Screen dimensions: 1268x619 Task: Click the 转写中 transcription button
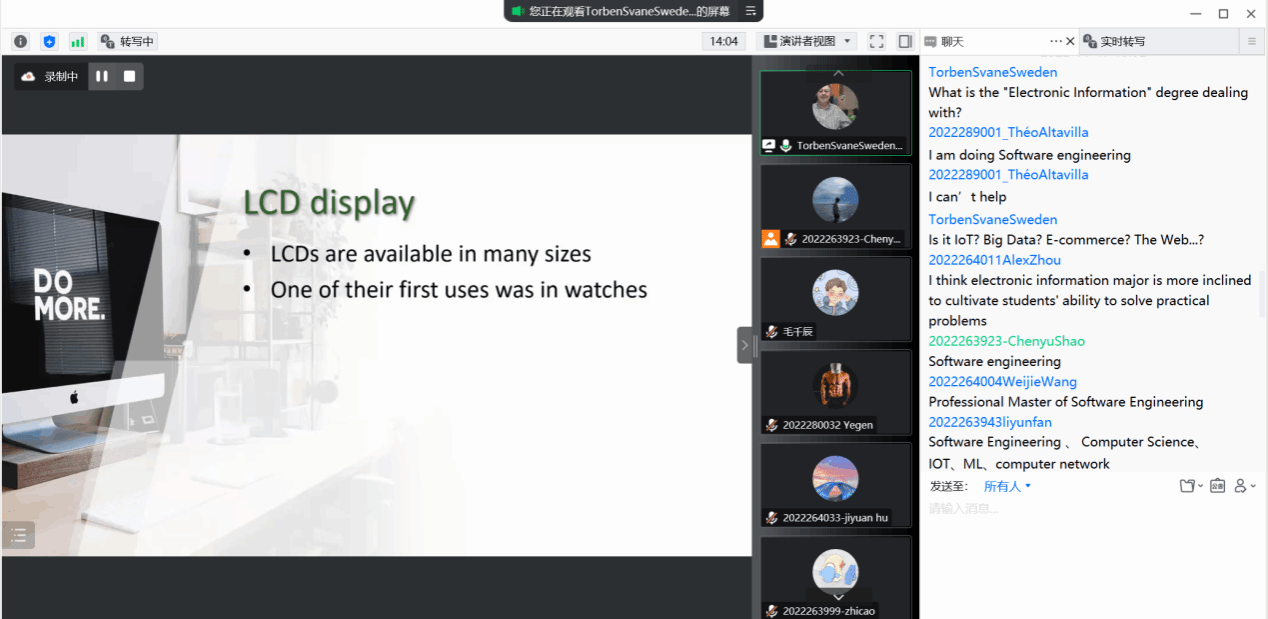pyautogui.click(x=128, y=42)
